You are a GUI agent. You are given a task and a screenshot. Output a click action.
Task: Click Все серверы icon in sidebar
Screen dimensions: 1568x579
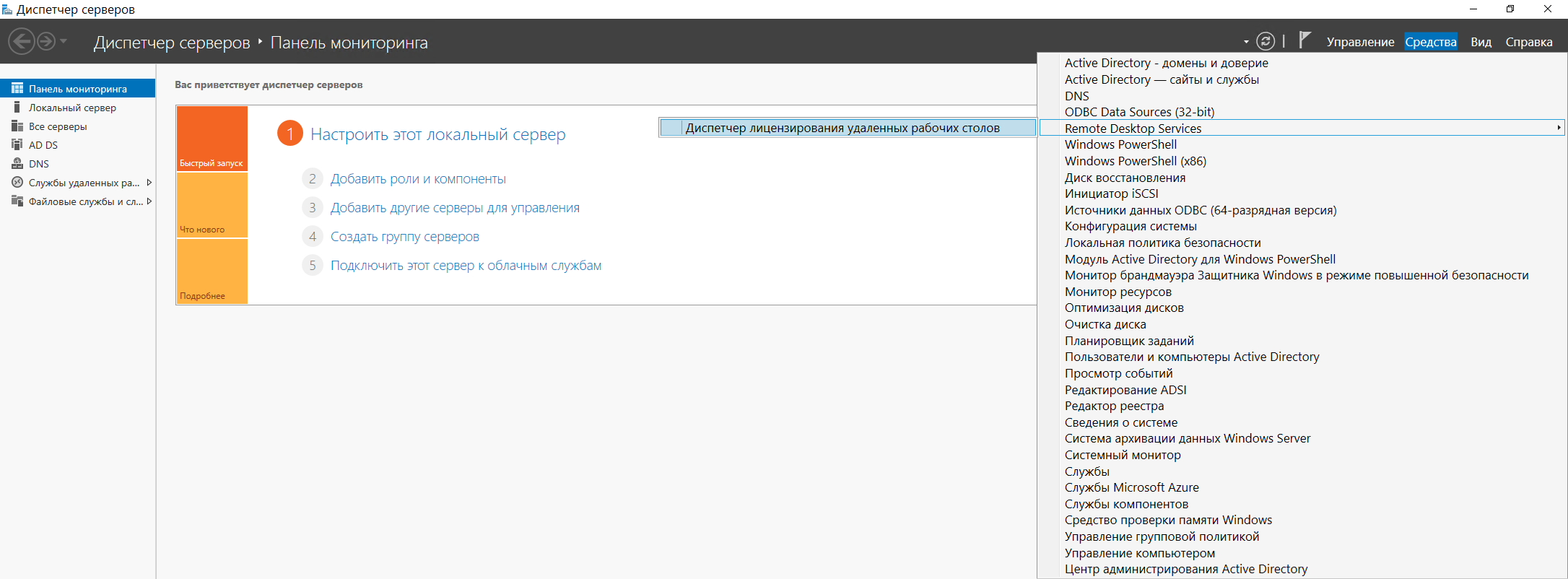pos(17,126)
